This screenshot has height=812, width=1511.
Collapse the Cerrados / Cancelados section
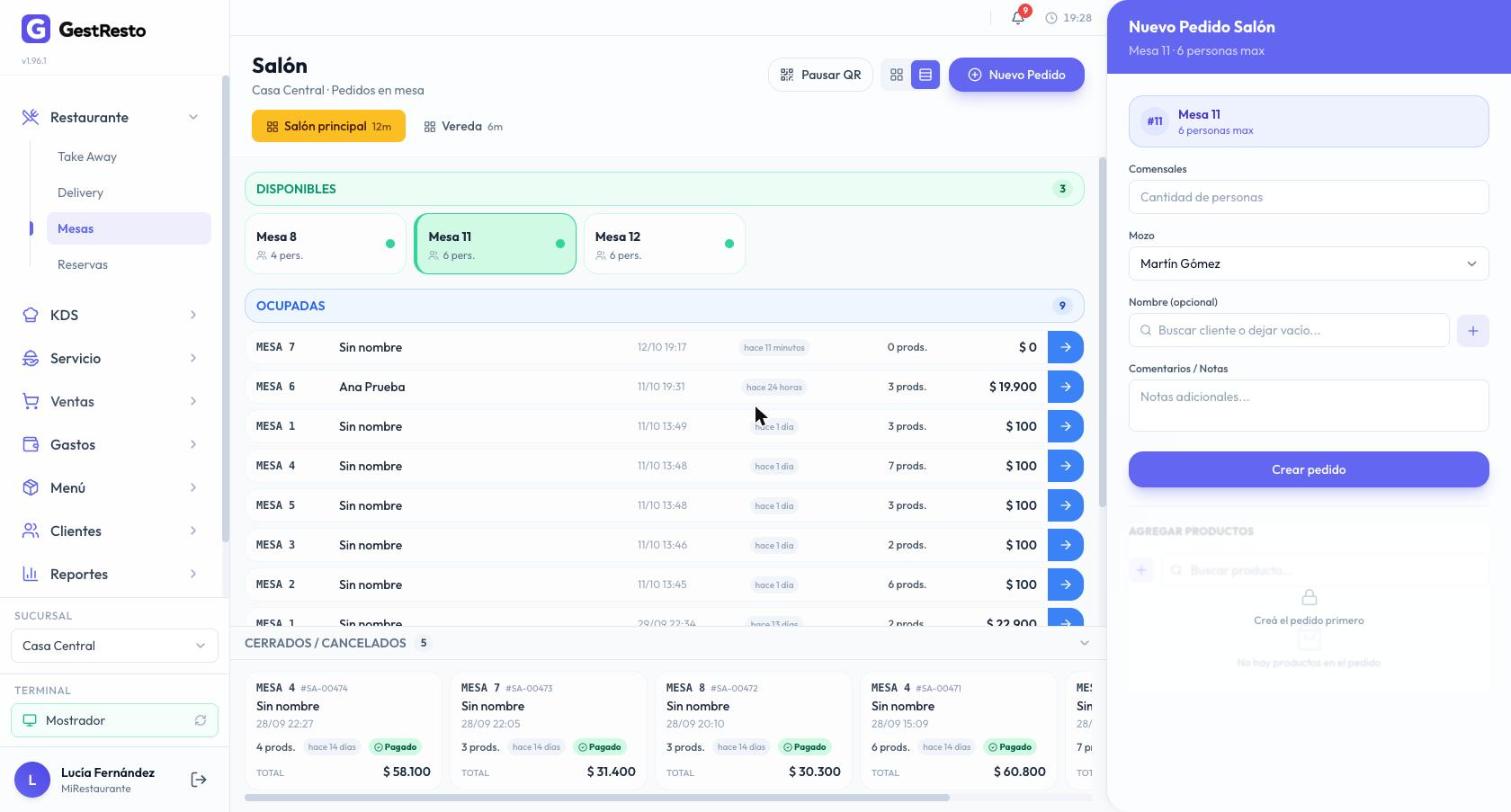click(x=1084, y=643)
